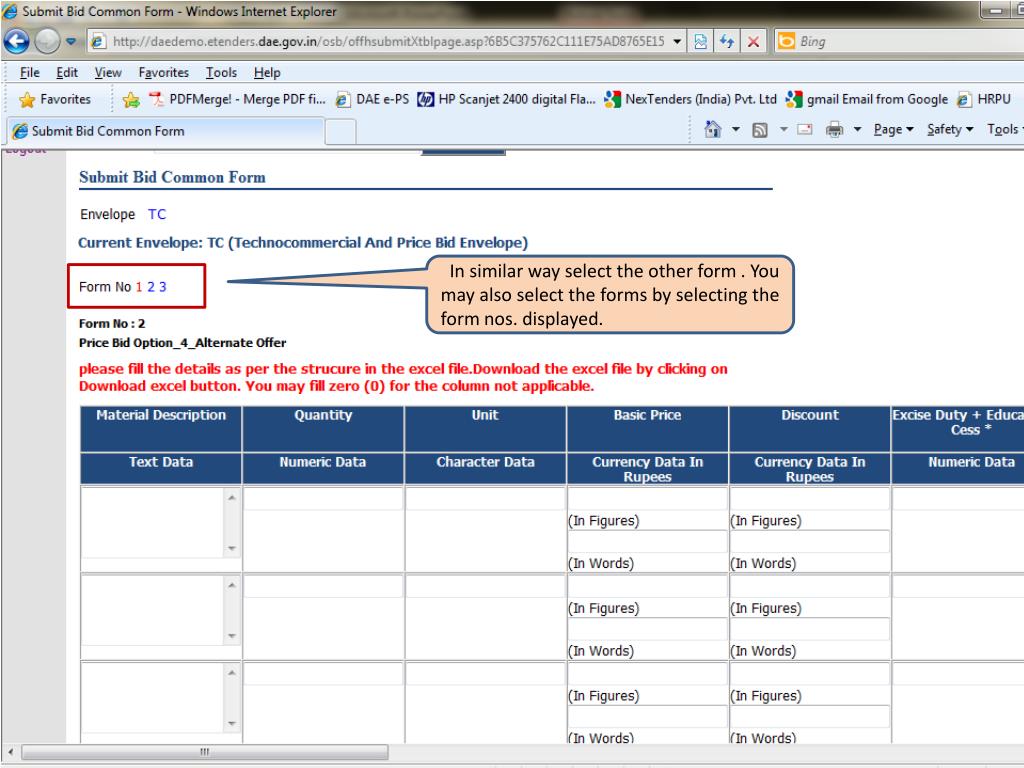Open the command bar Tools menu
1024x768 pixels.
1004,129
